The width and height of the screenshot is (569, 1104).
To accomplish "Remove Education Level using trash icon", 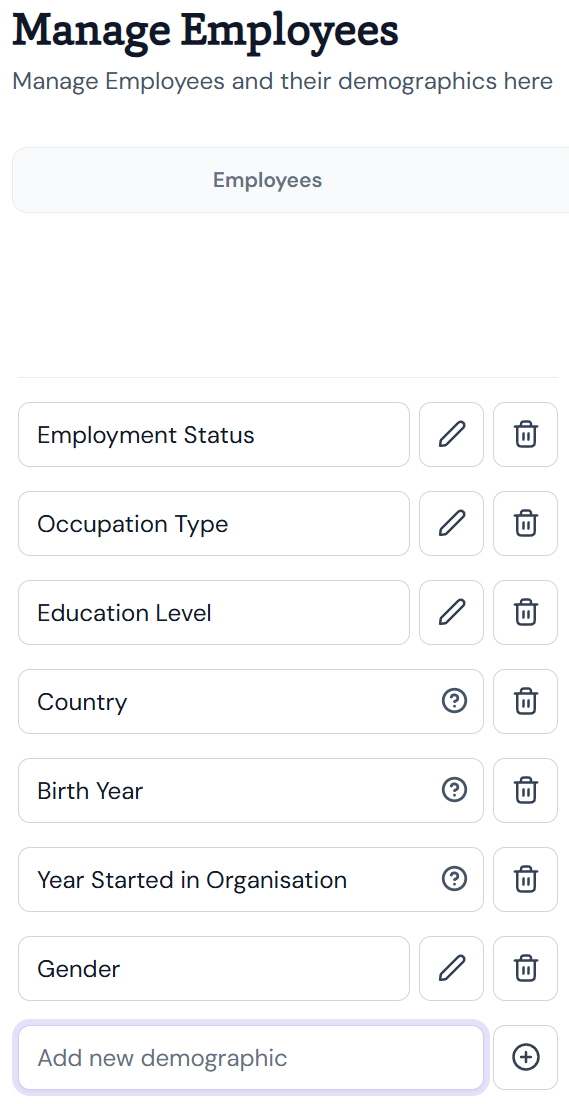I will [525, 613].
